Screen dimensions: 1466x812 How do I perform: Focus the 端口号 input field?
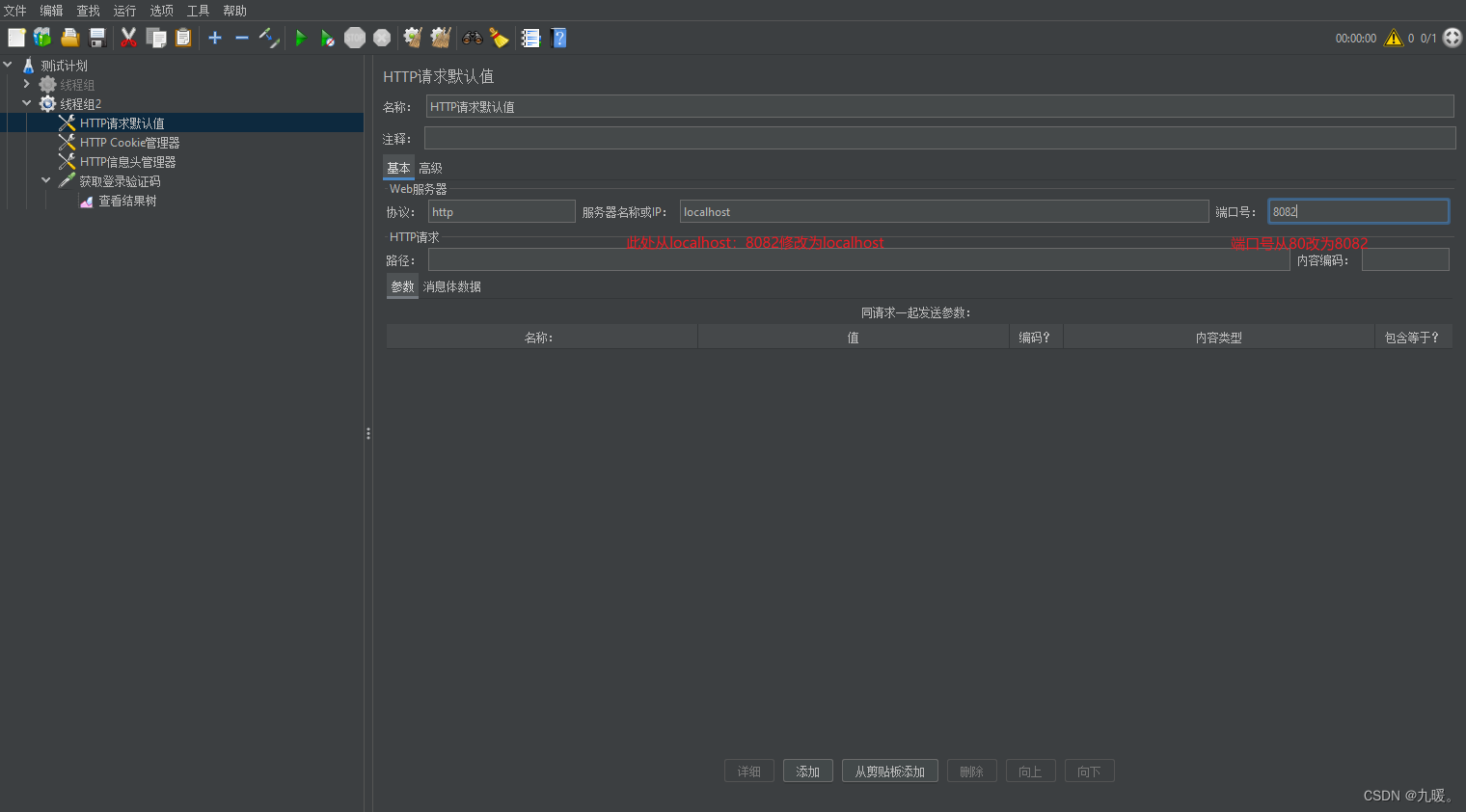click(1358, 210)
